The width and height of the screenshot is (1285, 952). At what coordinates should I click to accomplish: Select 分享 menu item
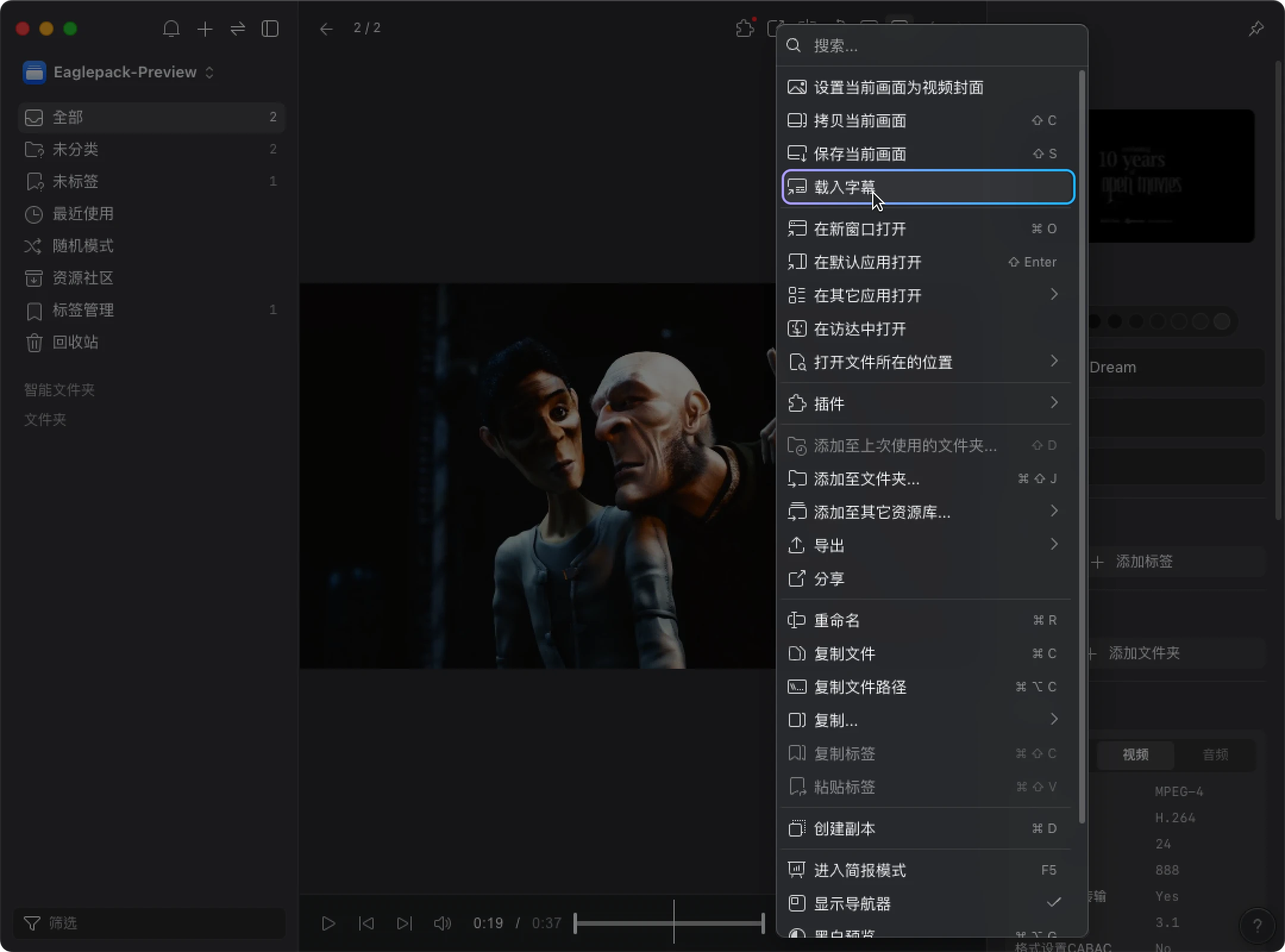click(x=928, y=579)
